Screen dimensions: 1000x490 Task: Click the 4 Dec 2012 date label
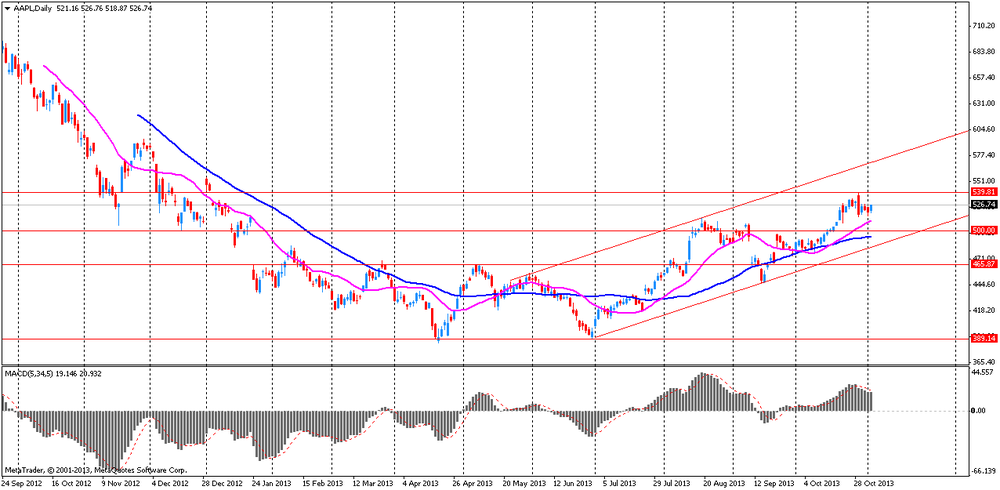pyautogui.click(x=172, y=484)
